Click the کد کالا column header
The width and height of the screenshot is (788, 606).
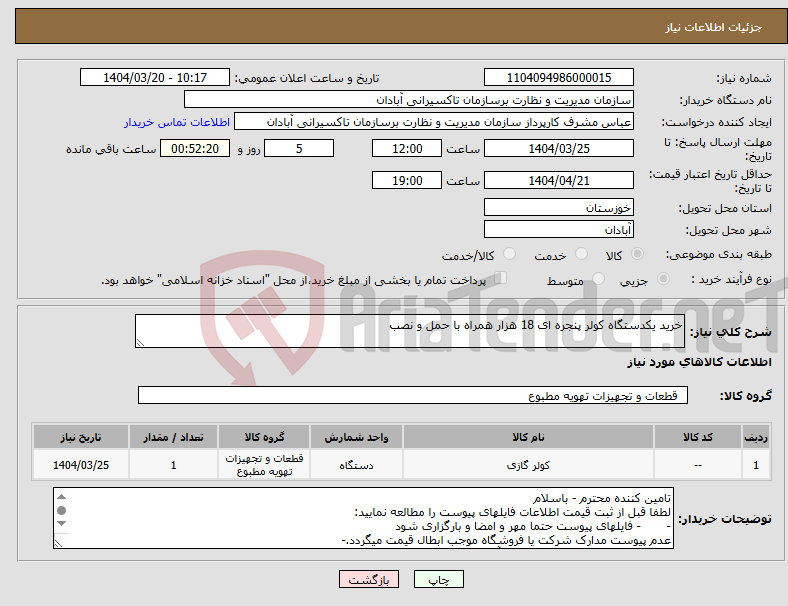698,437
